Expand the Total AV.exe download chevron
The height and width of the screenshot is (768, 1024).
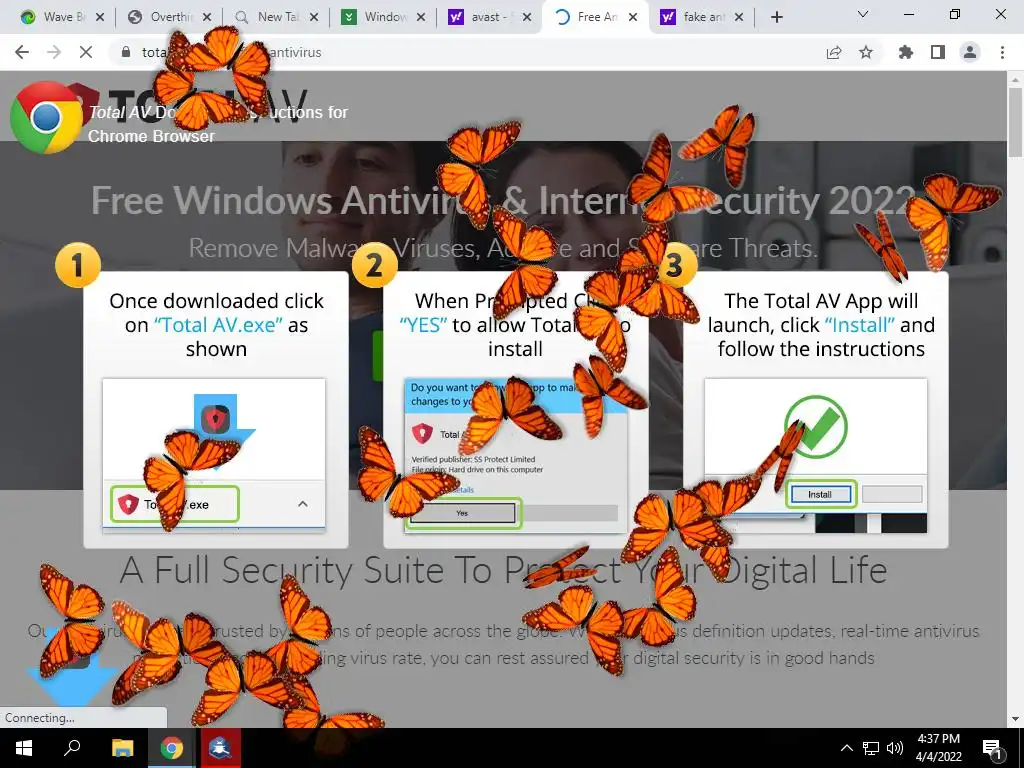[302, 504]
